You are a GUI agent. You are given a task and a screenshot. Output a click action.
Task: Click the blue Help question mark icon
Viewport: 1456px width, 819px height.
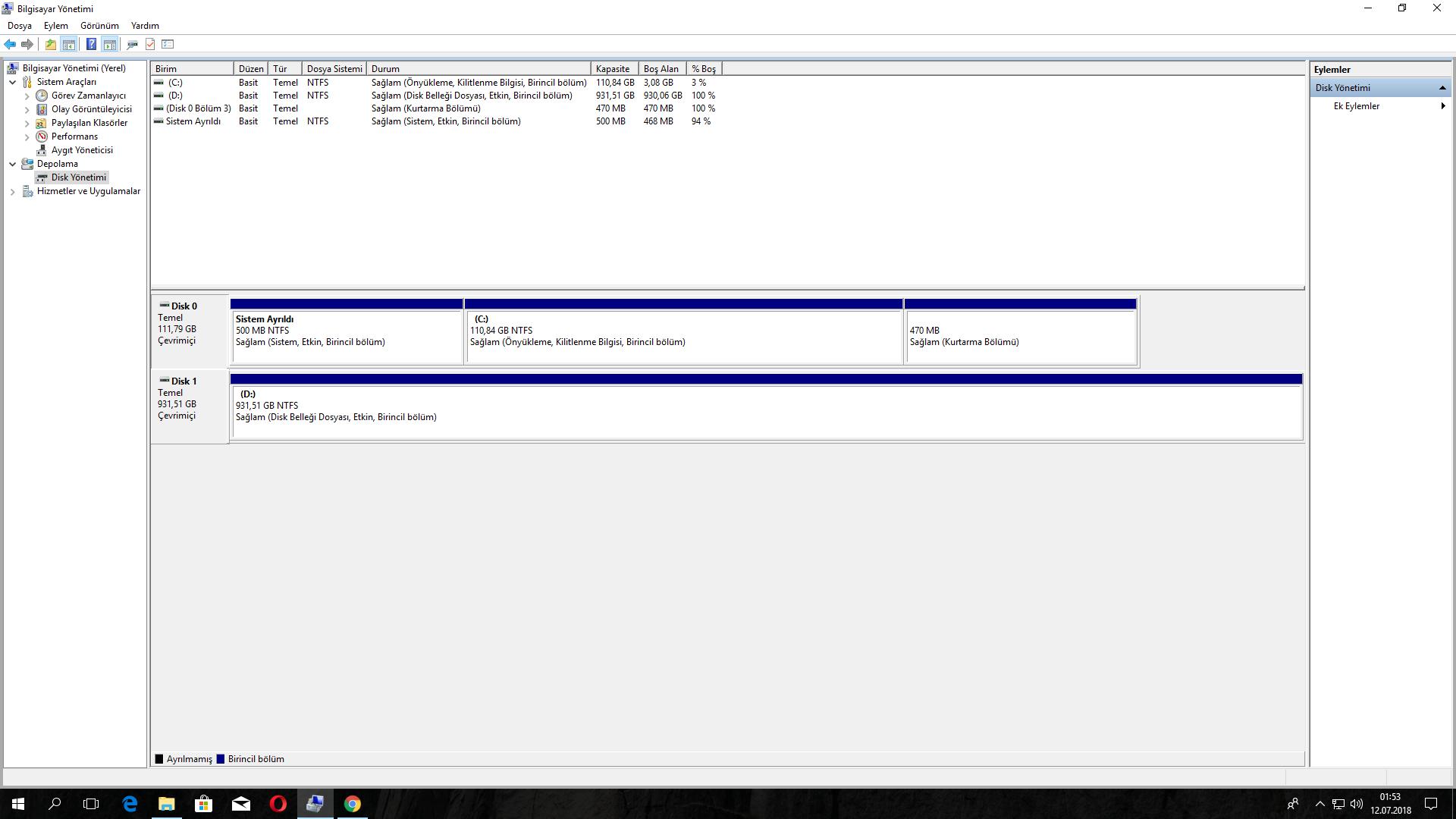point(91,44)
